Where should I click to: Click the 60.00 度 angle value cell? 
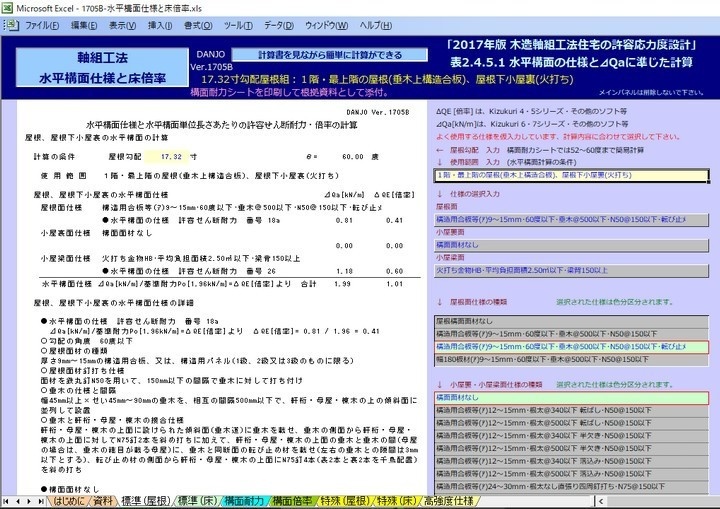pos(353,157)
